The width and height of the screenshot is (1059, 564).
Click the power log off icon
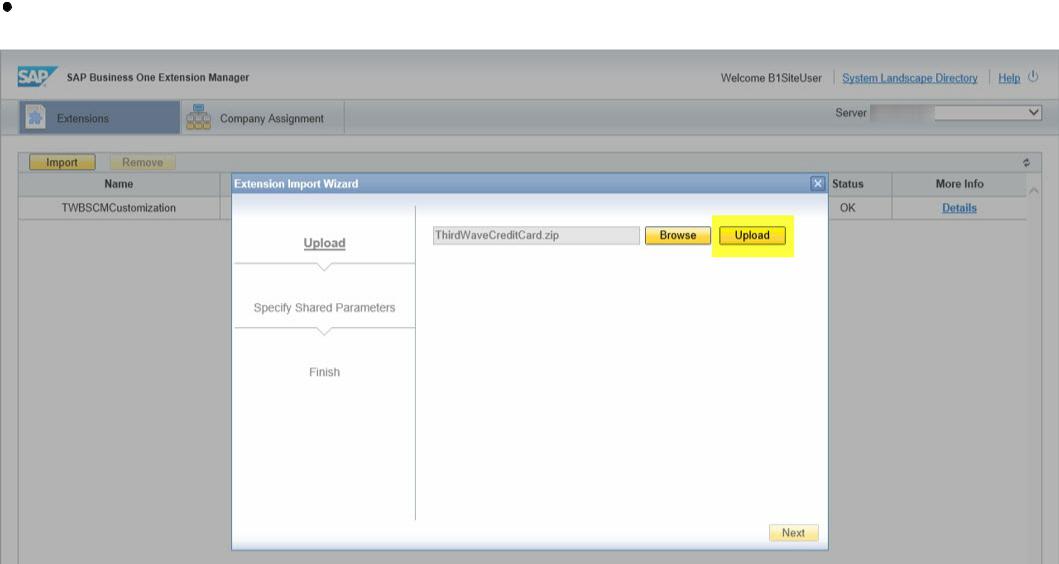[1033, 76]
